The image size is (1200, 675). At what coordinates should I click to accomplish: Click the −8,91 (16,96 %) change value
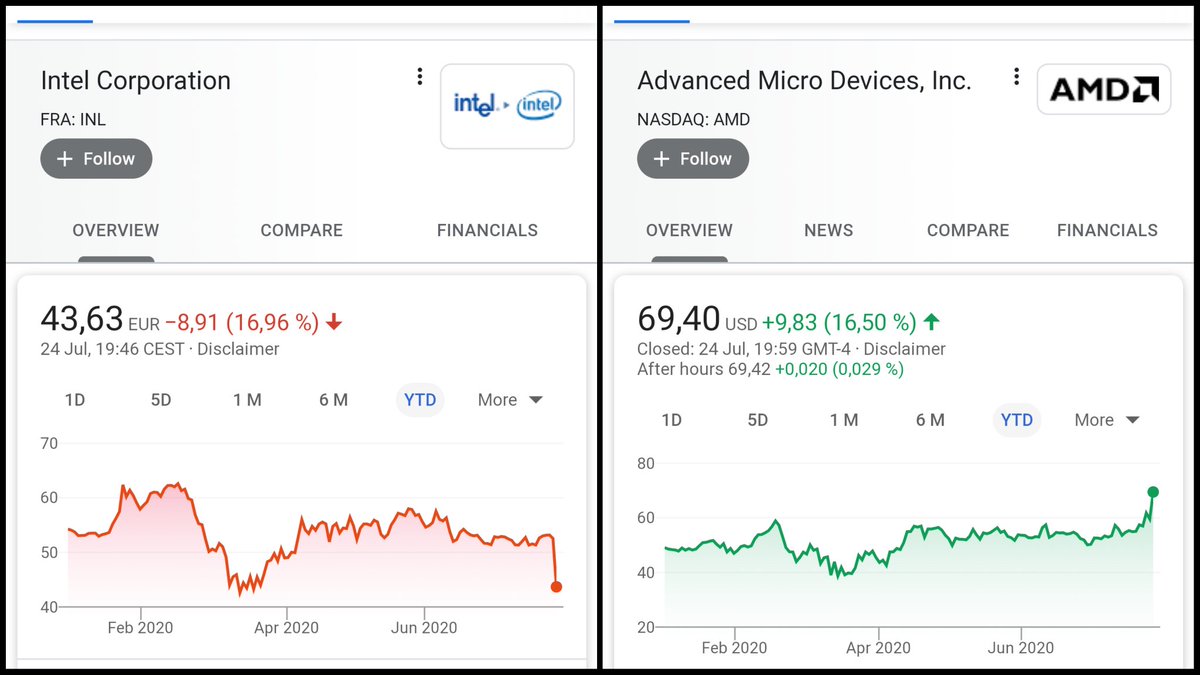tap(242, 322)
